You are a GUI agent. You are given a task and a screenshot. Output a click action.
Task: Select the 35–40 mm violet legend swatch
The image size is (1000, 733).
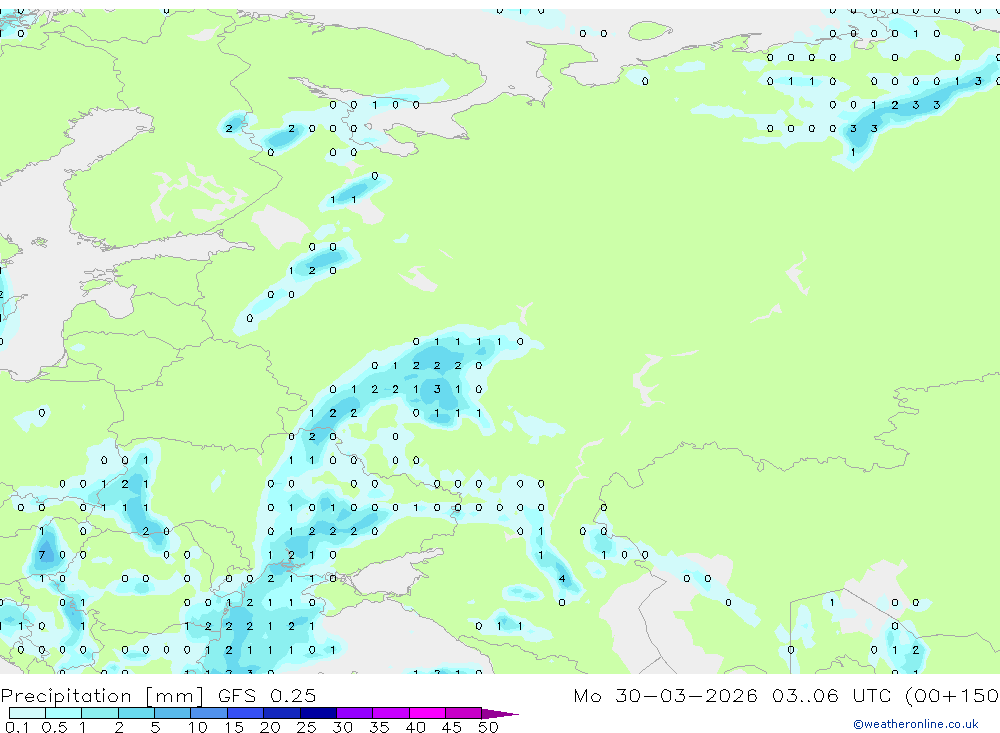click(x=391, y=713)
